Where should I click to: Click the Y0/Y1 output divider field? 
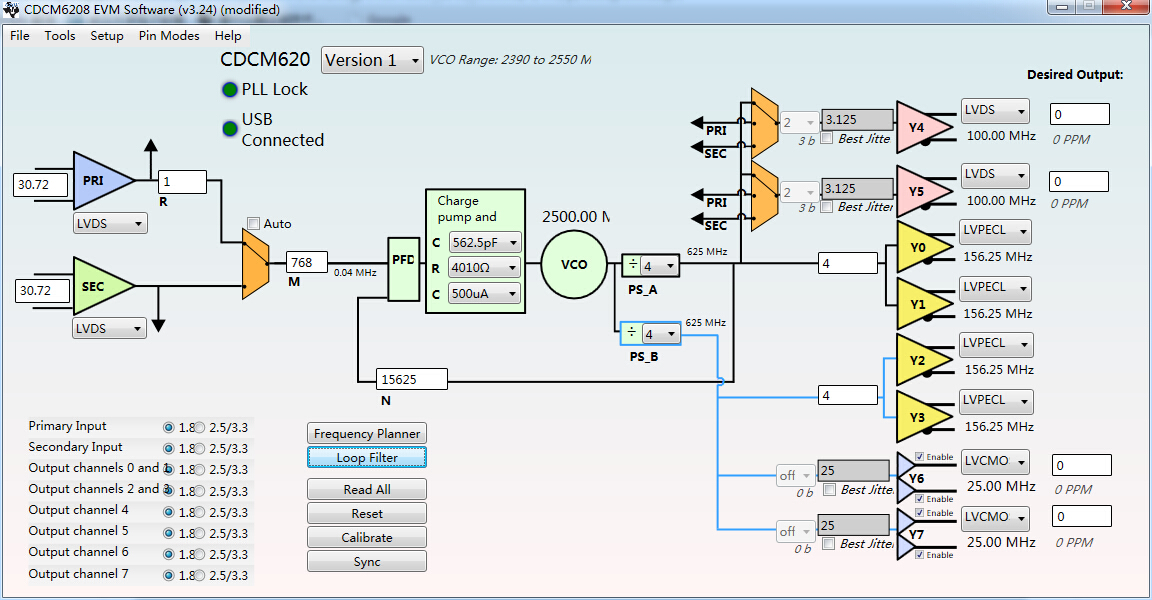click(x=848, y=263)
